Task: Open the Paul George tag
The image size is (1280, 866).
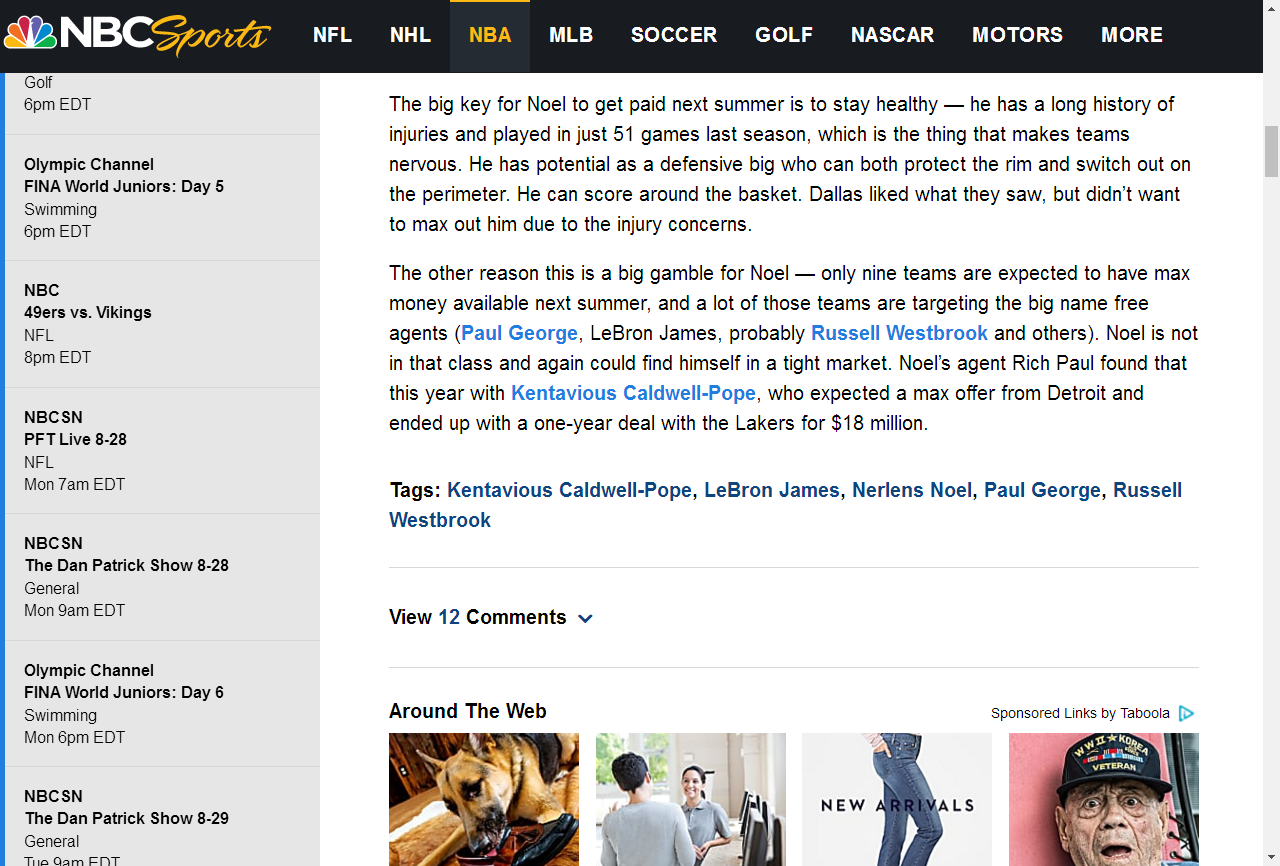Action: pyautogui.click(x=1042, y=490)
